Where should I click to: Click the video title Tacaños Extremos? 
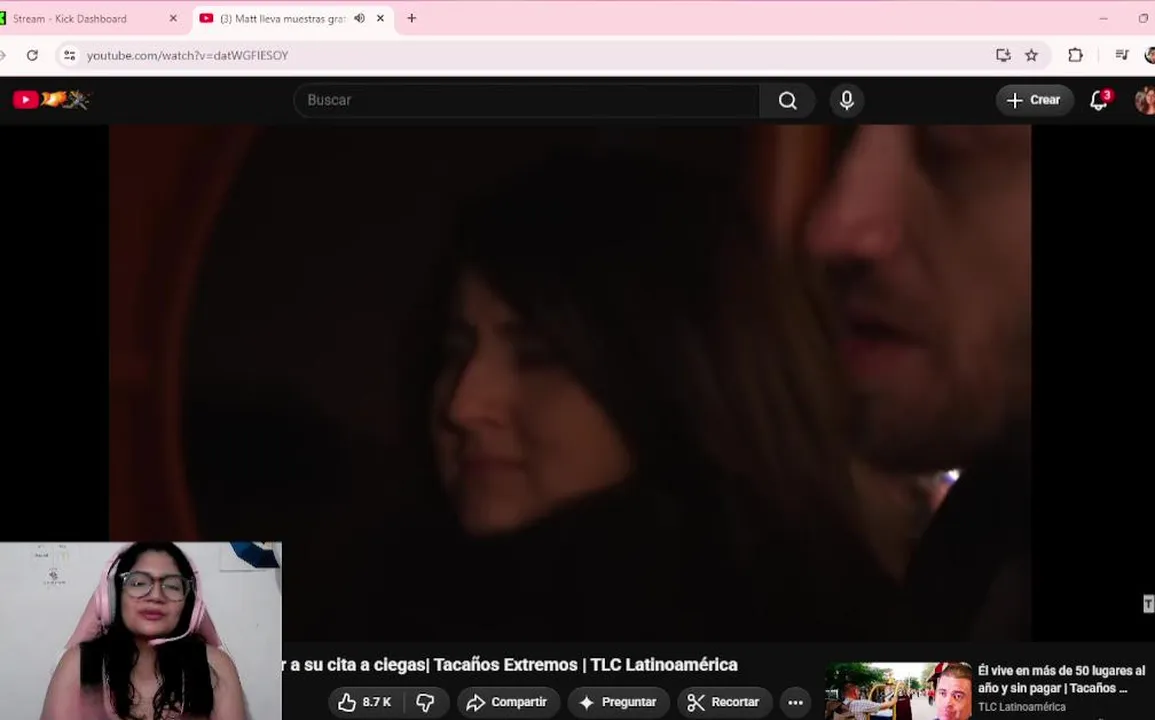click(510, 665)
